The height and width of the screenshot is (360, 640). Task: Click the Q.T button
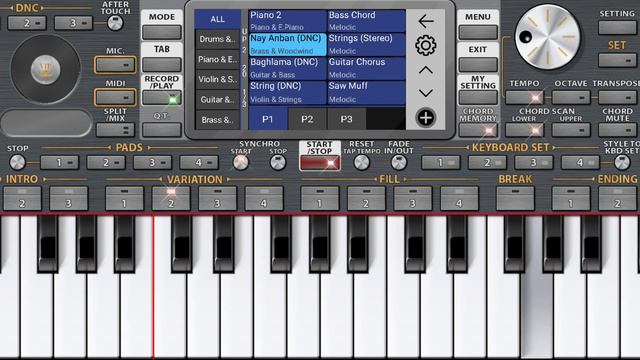162,130
